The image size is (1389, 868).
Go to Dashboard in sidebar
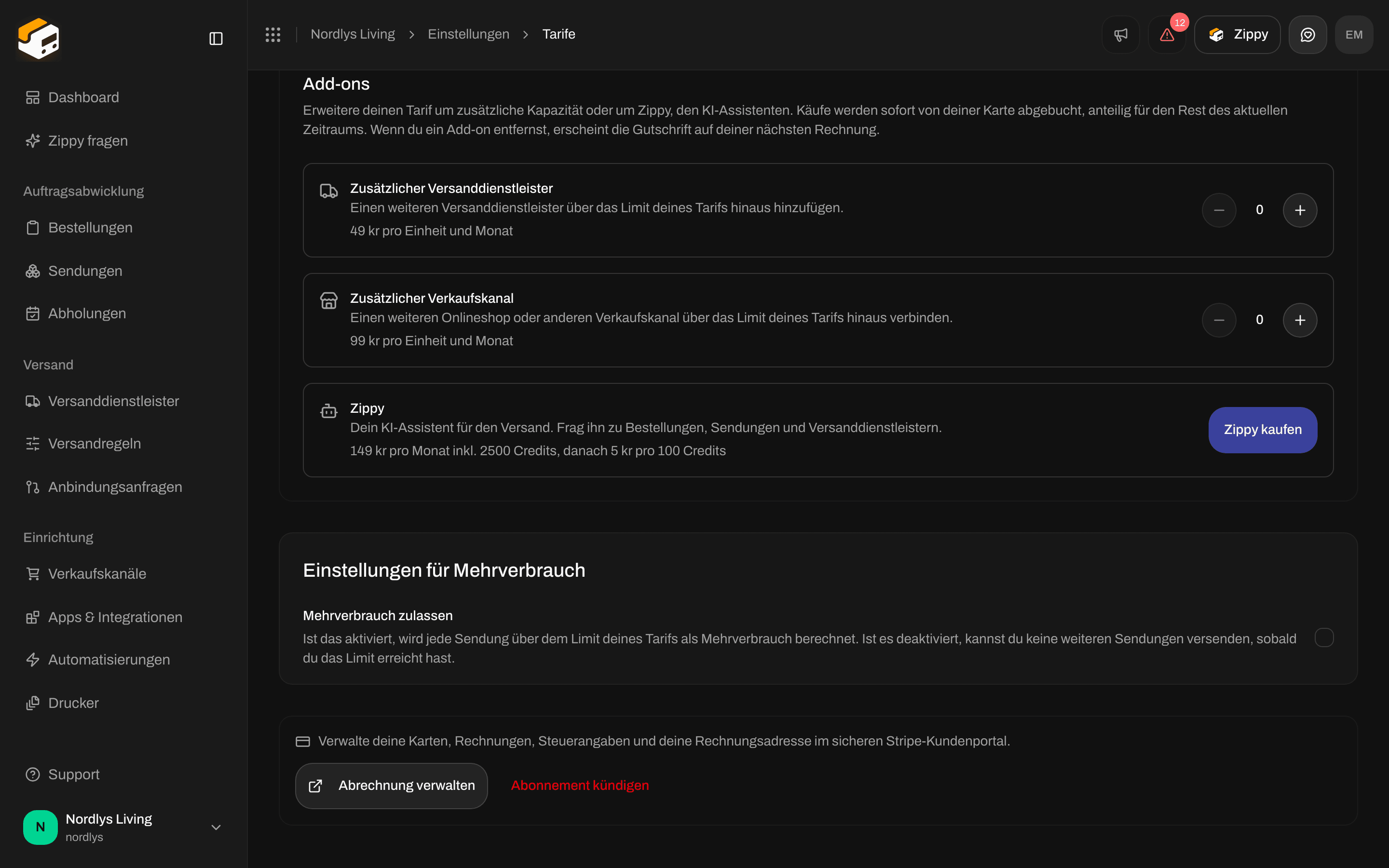(123, 97)
